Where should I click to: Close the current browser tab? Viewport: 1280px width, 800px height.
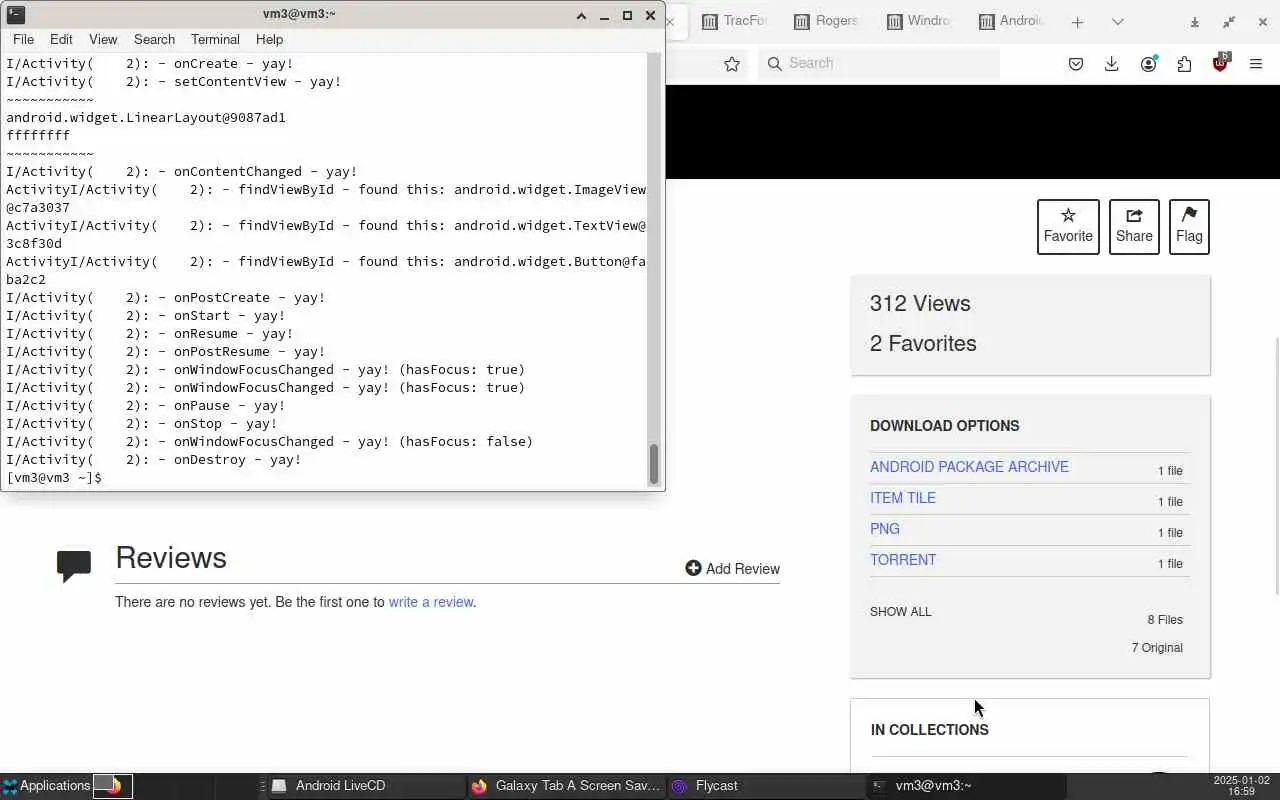click(671, 21)
